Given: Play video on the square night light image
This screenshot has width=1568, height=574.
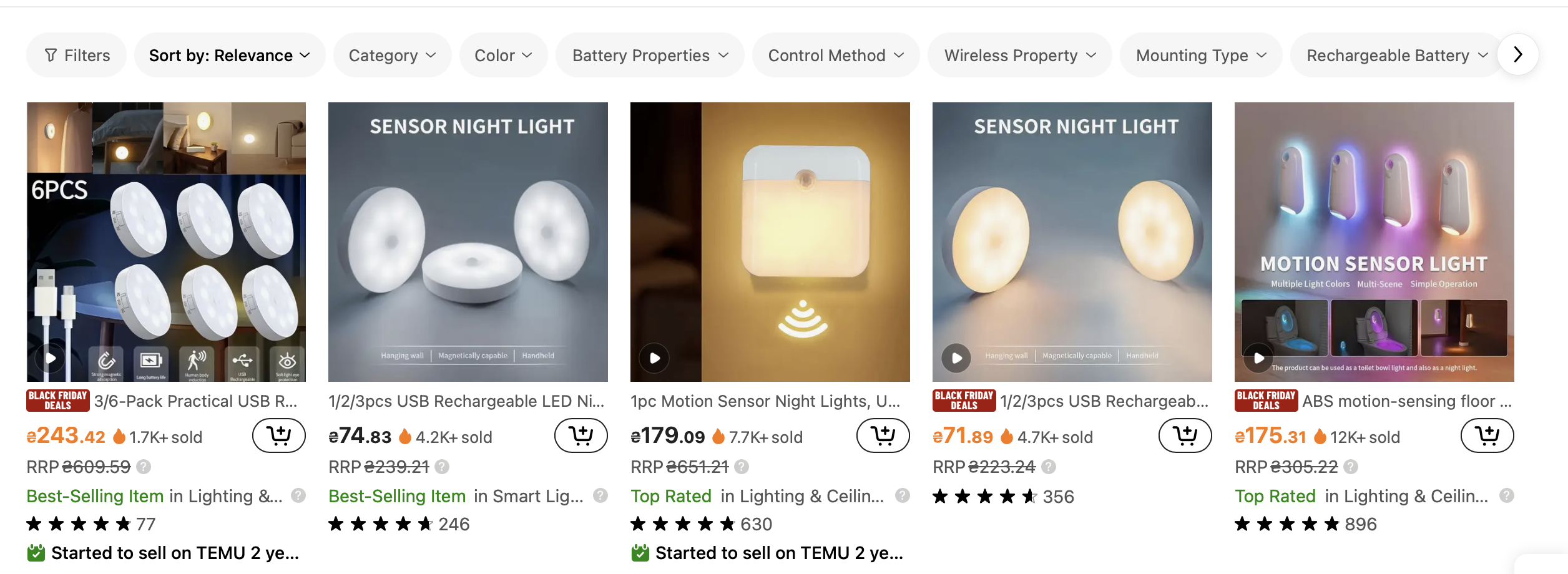Looking at the screenshot, I should point(654,358).
